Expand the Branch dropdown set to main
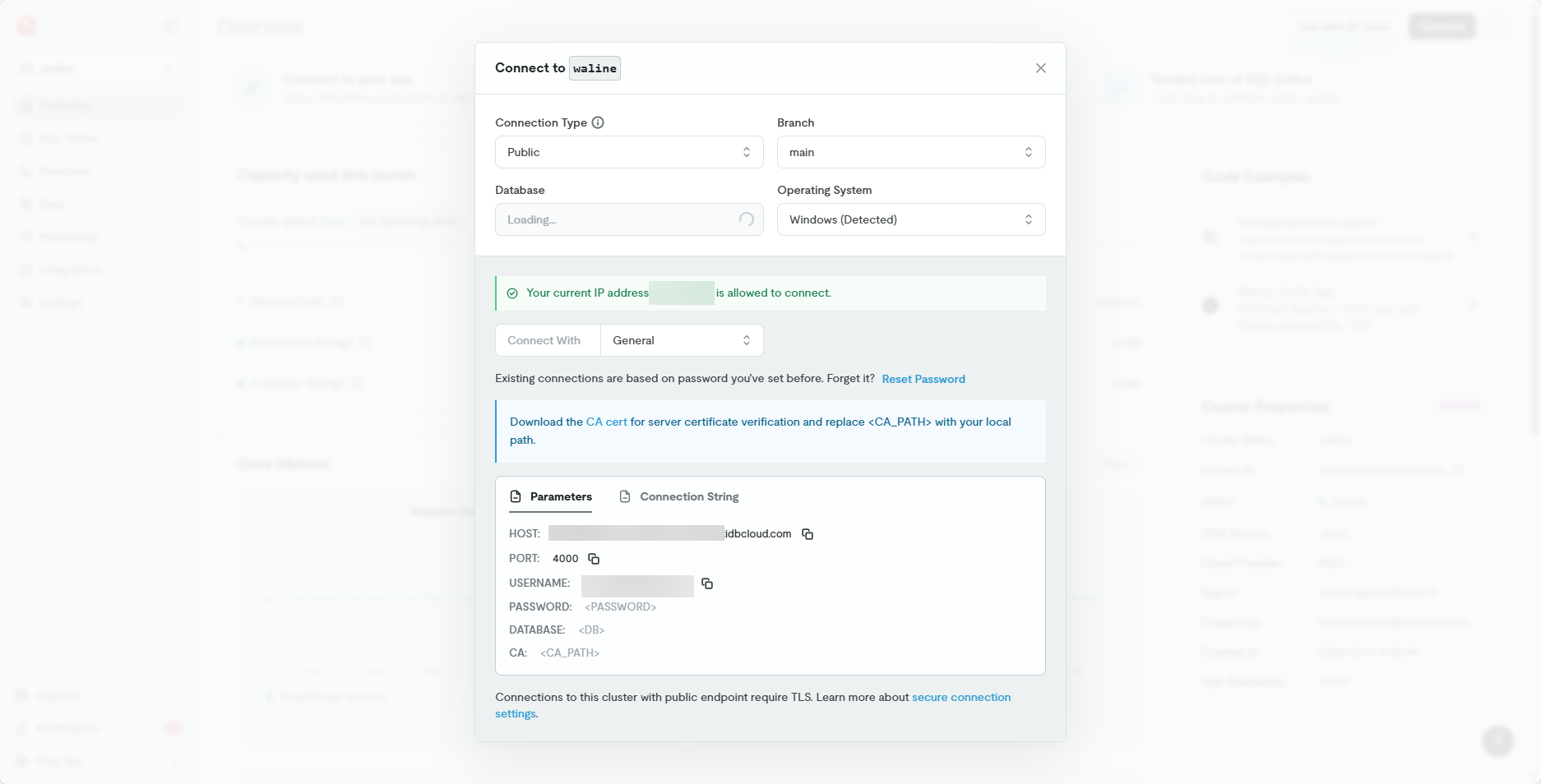 pyautogui.click(x=910, y=152)
